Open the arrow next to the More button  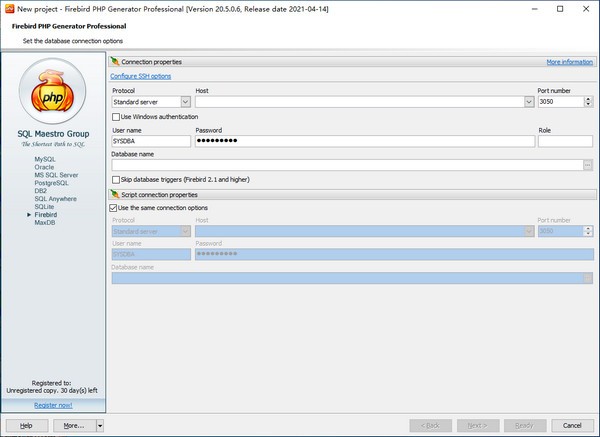coord(100,426)
